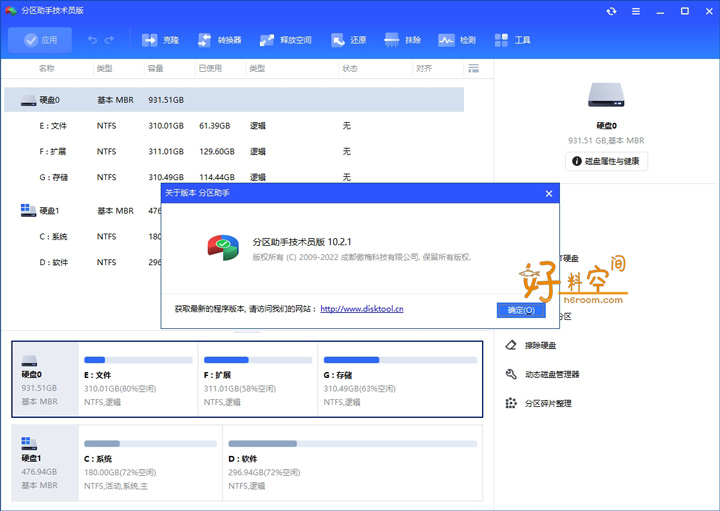Open the Converter (转换器) tool
This screenshot has height=511, width=720.
coord(219,40)
